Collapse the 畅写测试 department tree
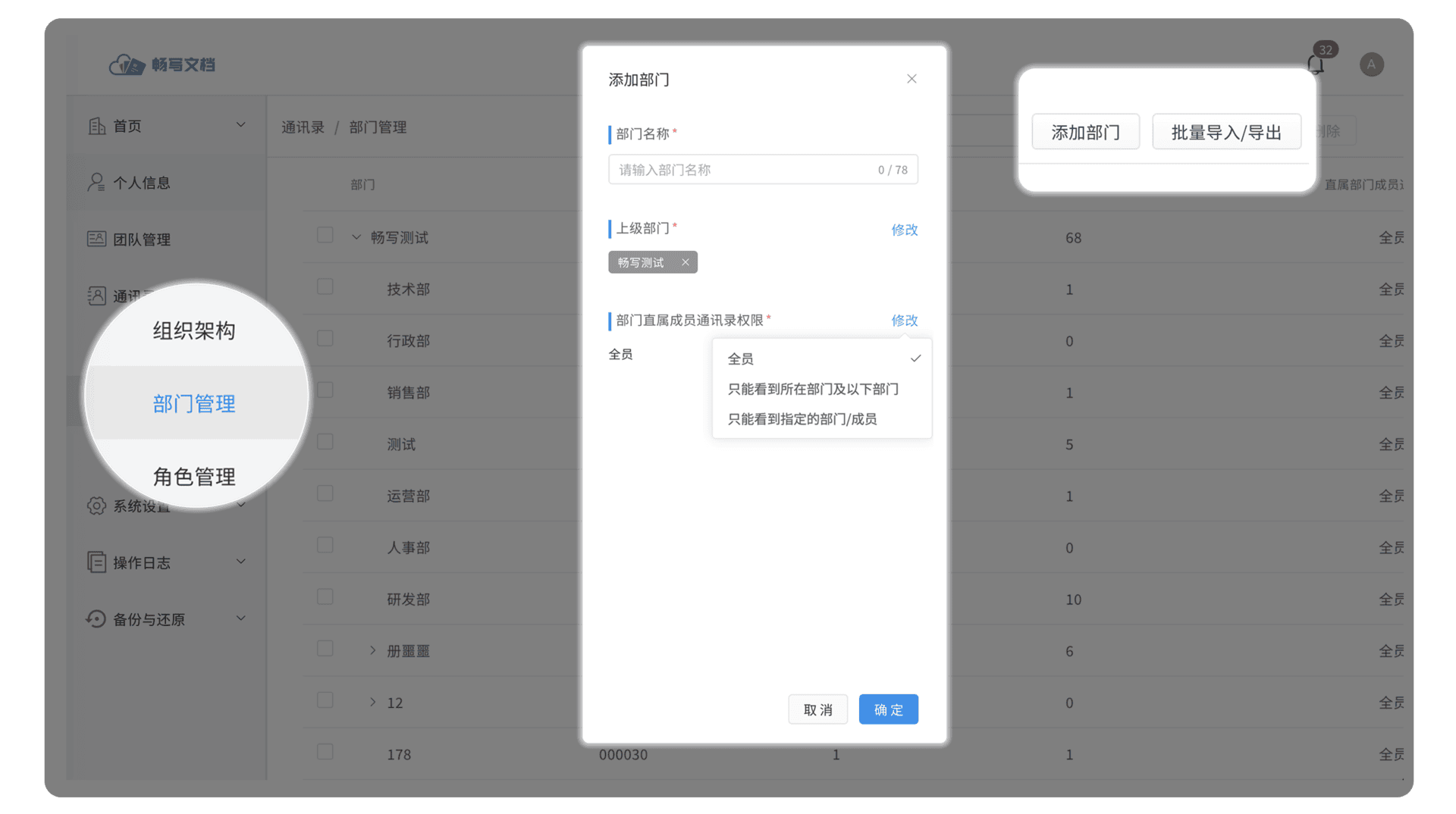Viewport: 1456px width, 814px height. click(356, 237)
